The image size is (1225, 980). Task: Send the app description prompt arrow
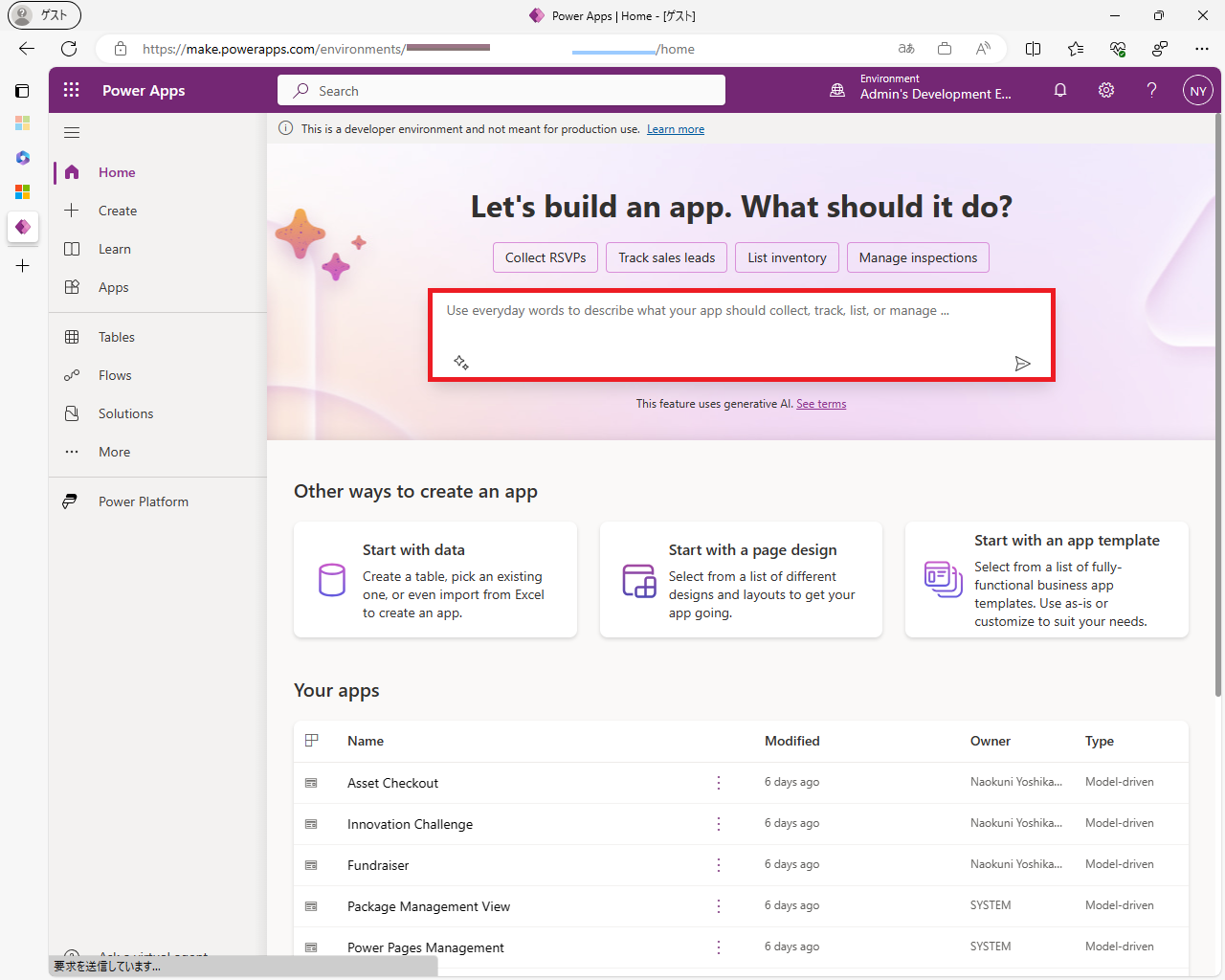pos(1022,364)
